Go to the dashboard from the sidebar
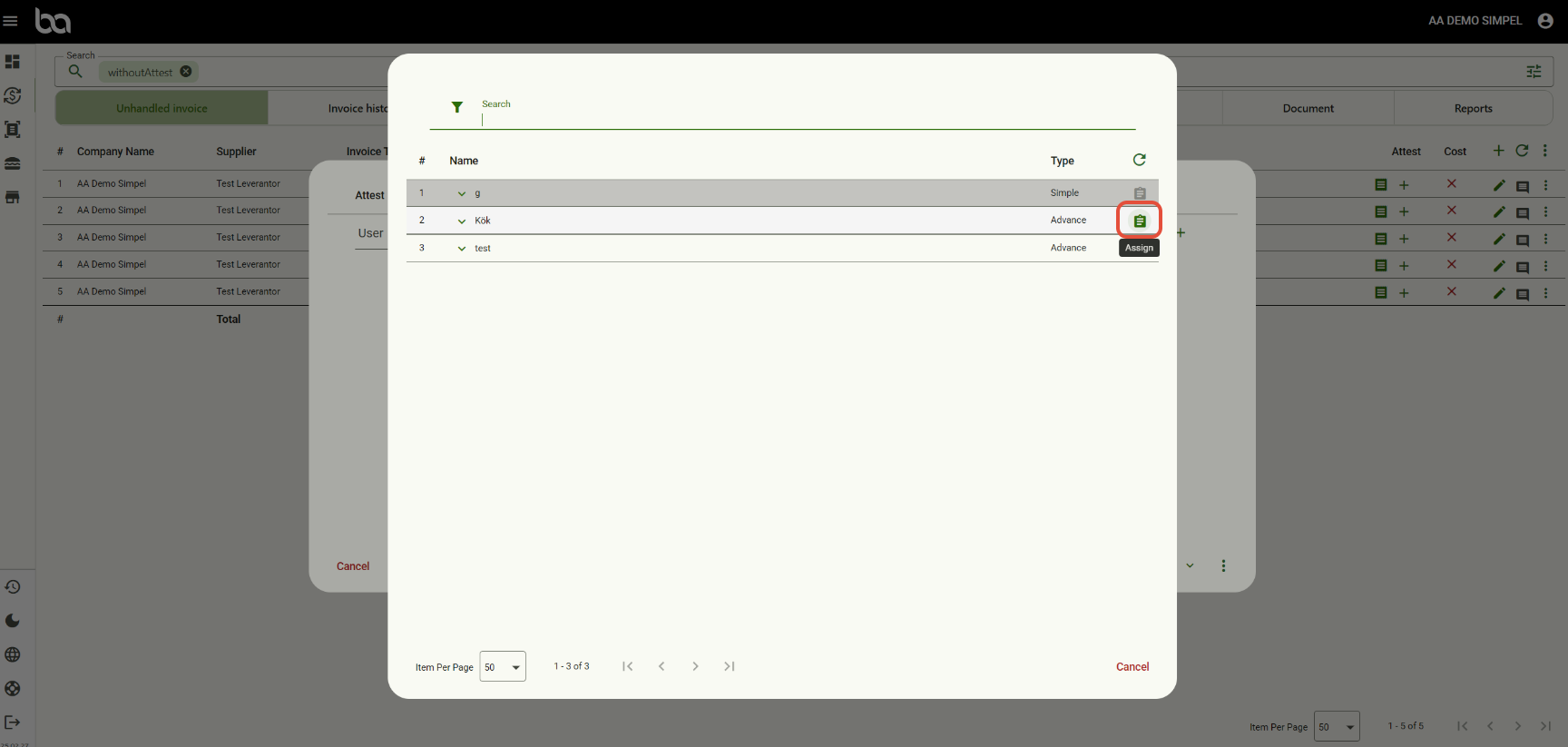Screen dimensions: 1568x747 click(13, 62)
